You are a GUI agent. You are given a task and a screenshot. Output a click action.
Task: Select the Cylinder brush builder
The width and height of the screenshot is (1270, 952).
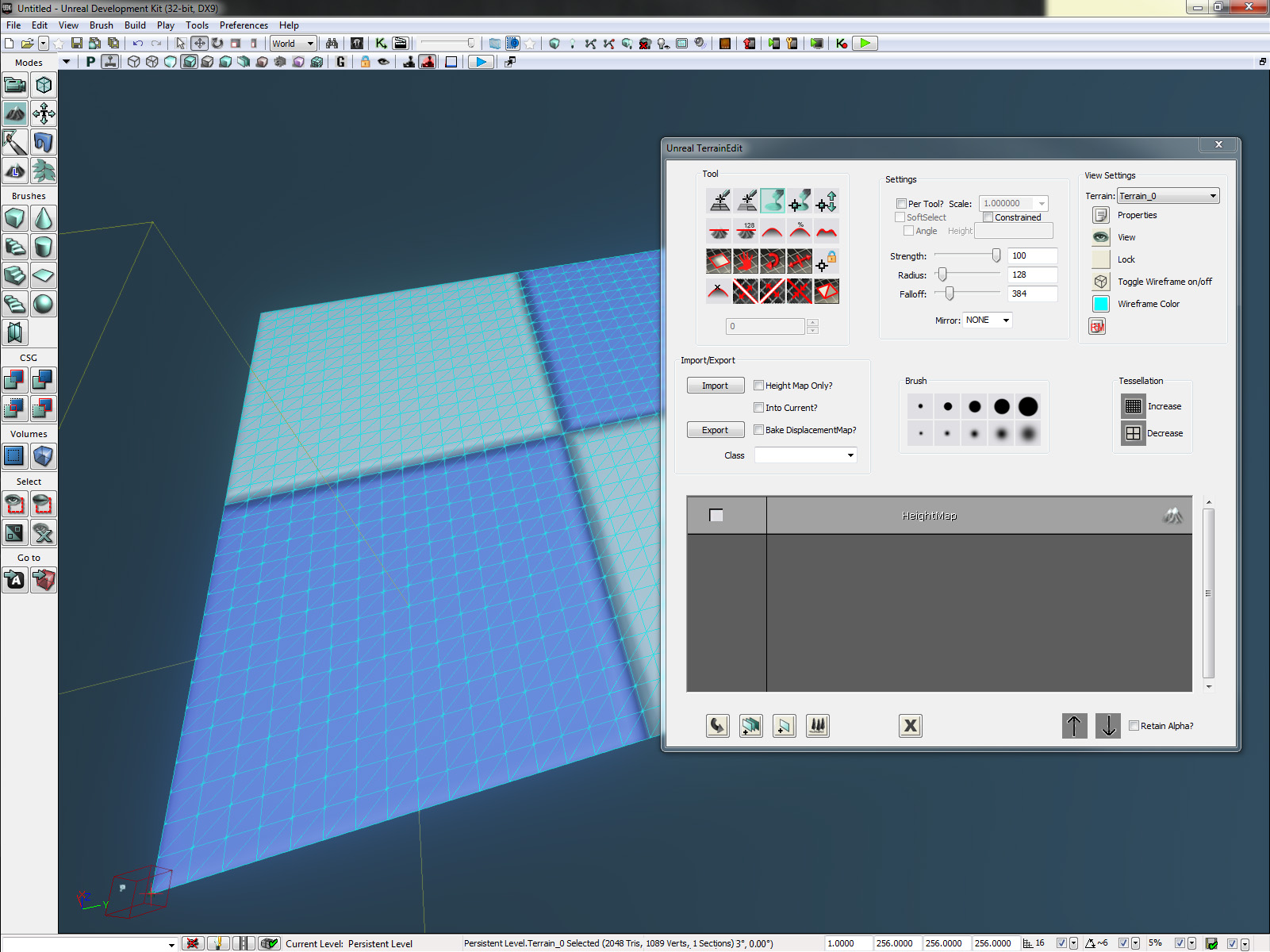click(x=44, y=247)
